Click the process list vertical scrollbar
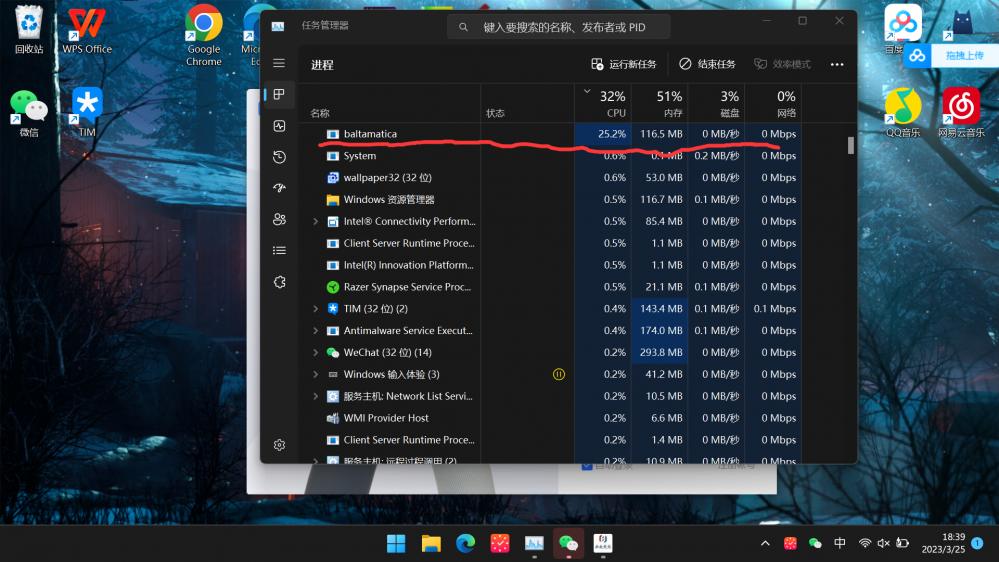This screenshot has height=562, width=999. click(x=851, y=146)
